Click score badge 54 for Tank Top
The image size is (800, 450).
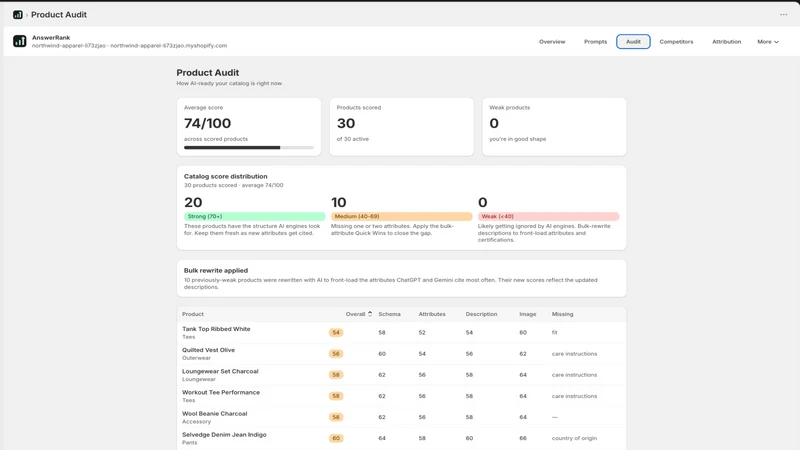(x=336, y=333)
